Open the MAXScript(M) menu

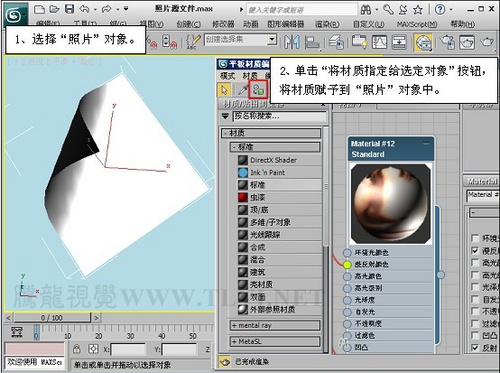click(417, 24)
